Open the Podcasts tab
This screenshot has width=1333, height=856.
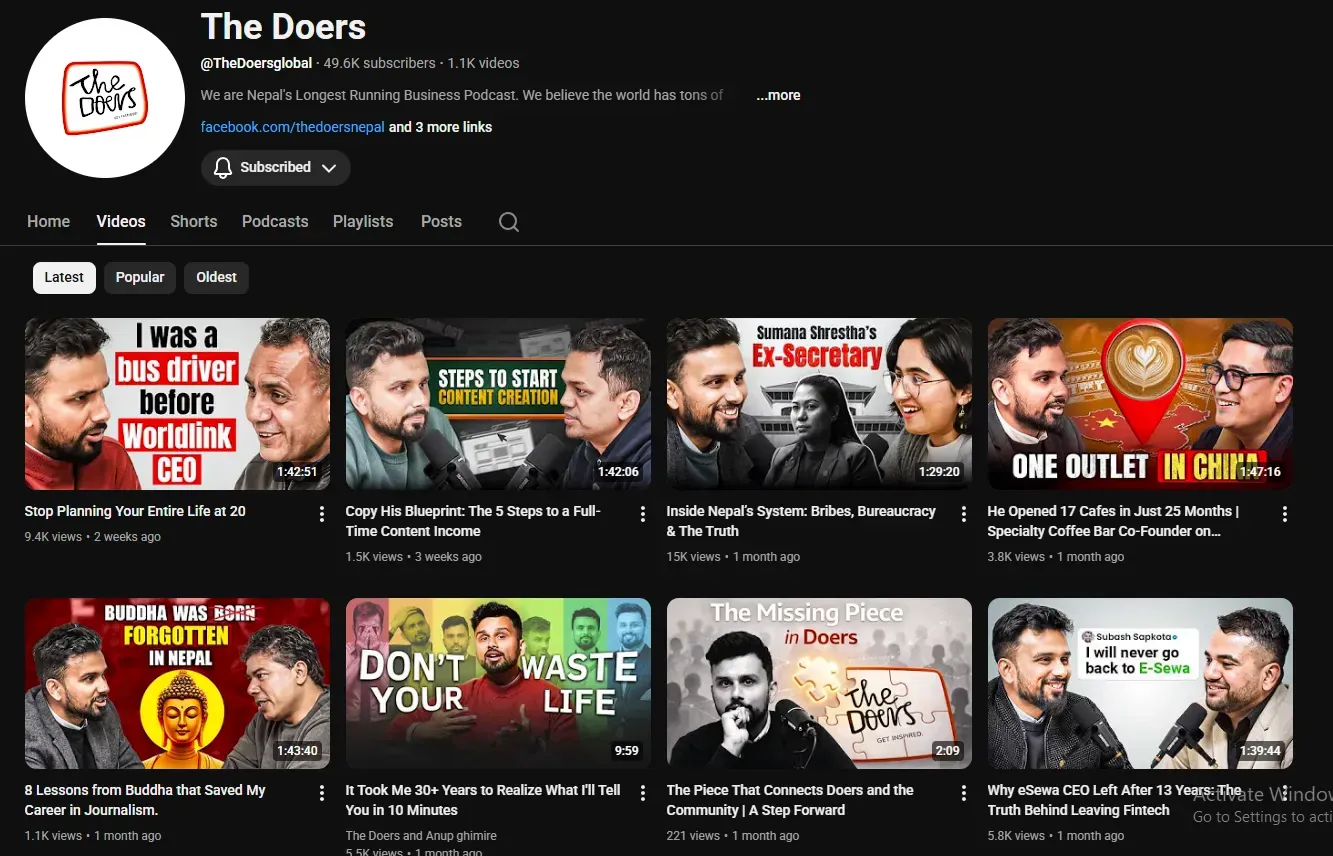pos(275,221)
